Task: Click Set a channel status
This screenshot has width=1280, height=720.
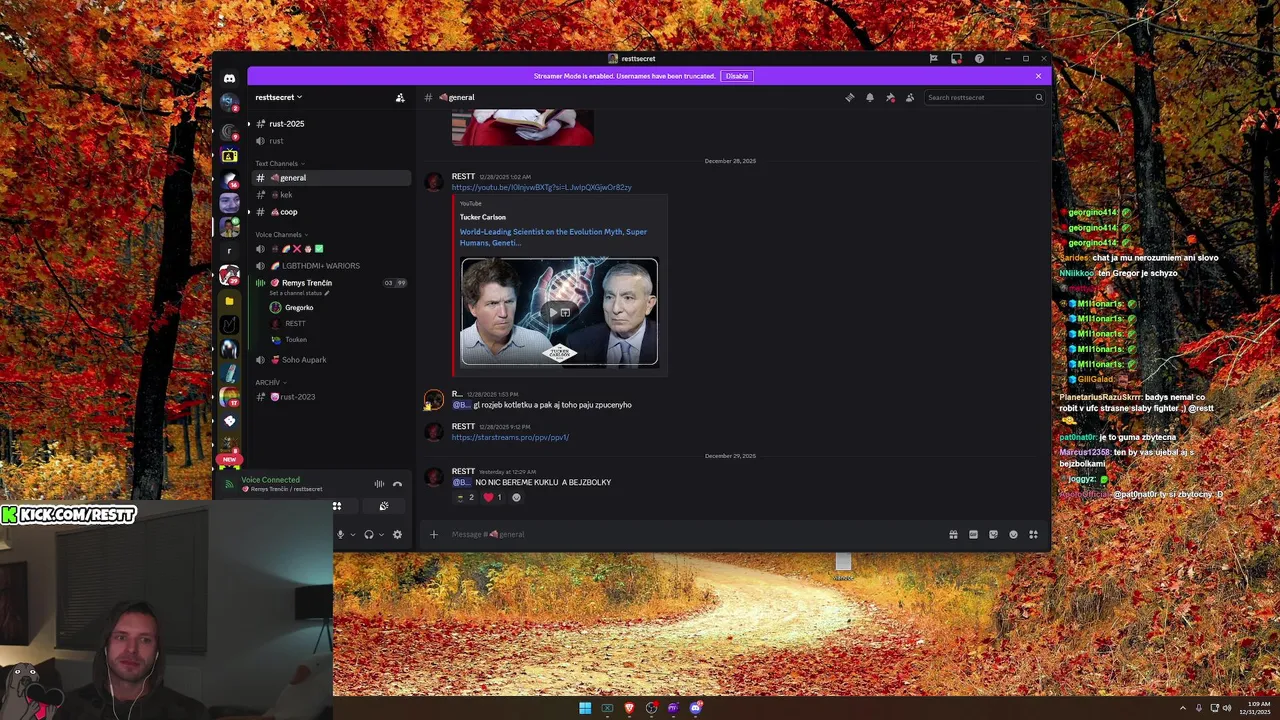Action: click(298, 293)
